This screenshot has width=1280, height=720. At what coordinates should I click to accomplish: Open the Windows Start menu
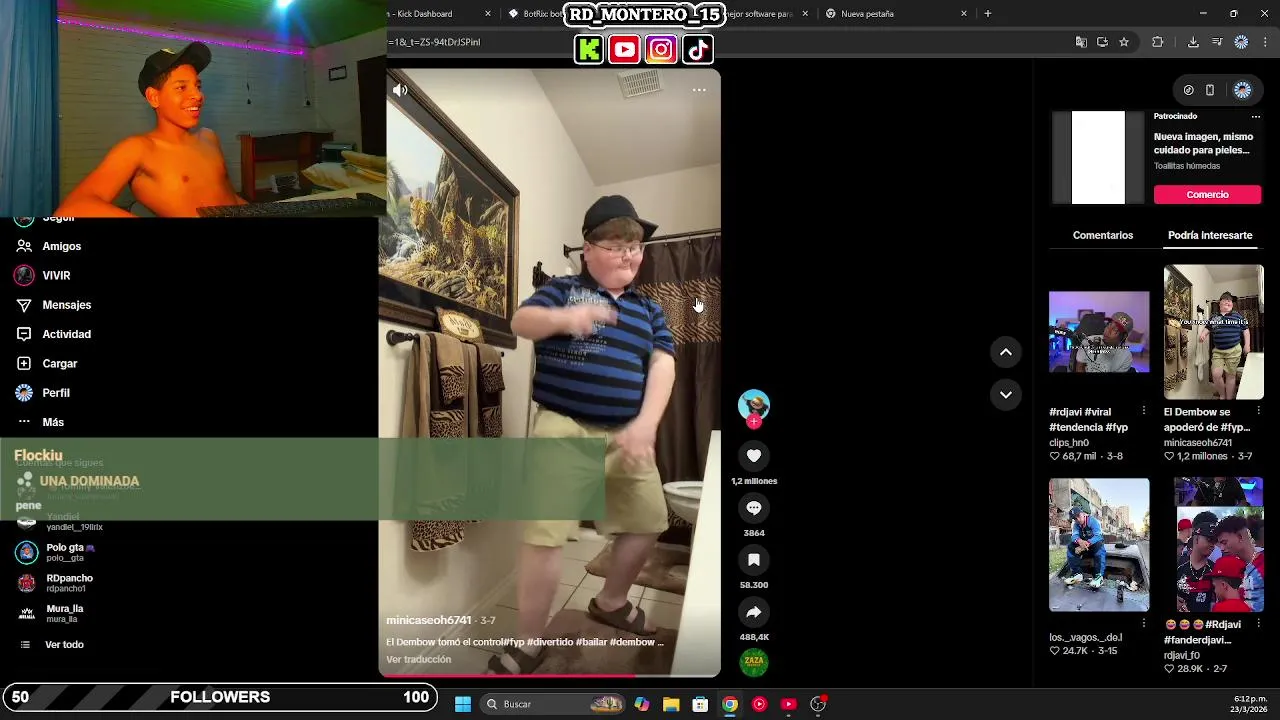click(463, 704)
